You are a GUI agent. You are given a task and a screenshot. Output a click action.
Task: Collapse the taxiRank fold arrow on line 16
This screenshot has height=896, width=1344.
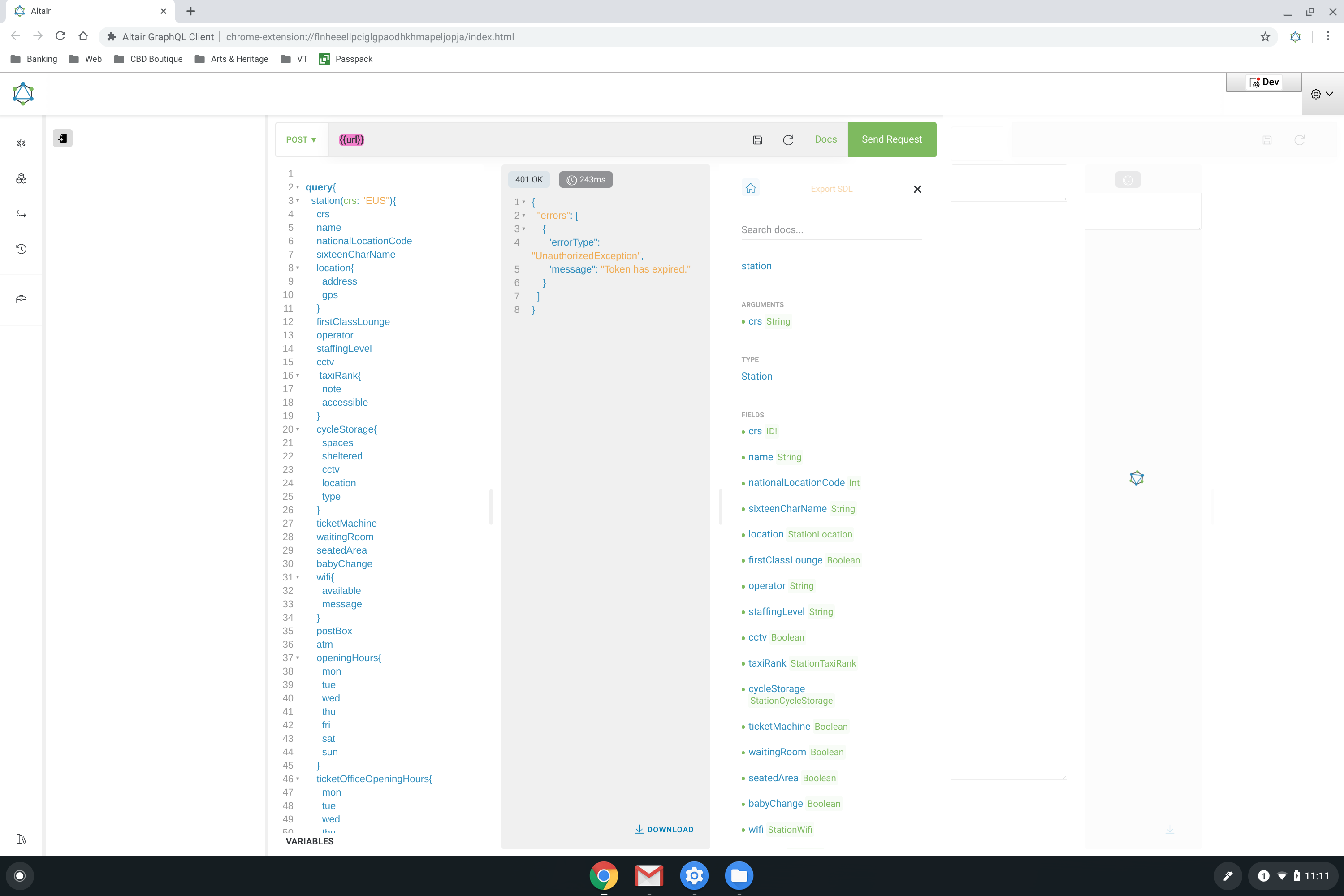298,376
